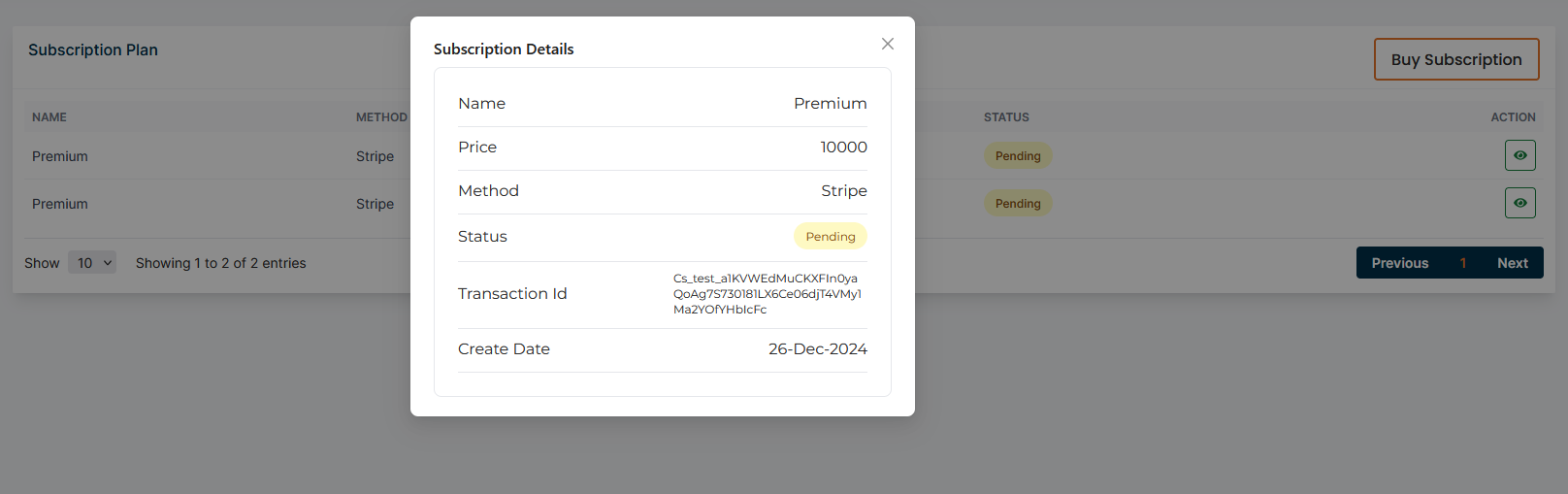Sort table by STATUS column header
Image resolution: width=1568 pixels, height=494 pixels.
[x=1006, y=117]
